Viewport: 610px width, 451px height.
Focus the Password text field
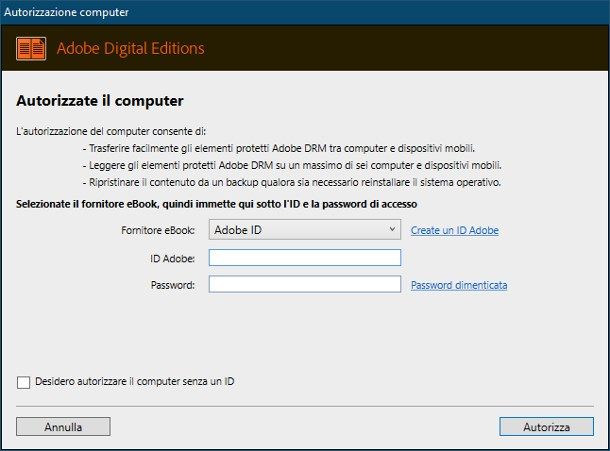tap(305, 284)
